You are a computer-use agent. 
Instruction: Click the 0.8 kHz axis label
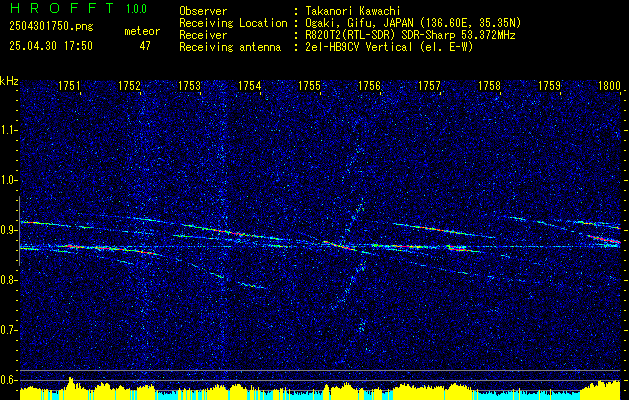(8, 280)
